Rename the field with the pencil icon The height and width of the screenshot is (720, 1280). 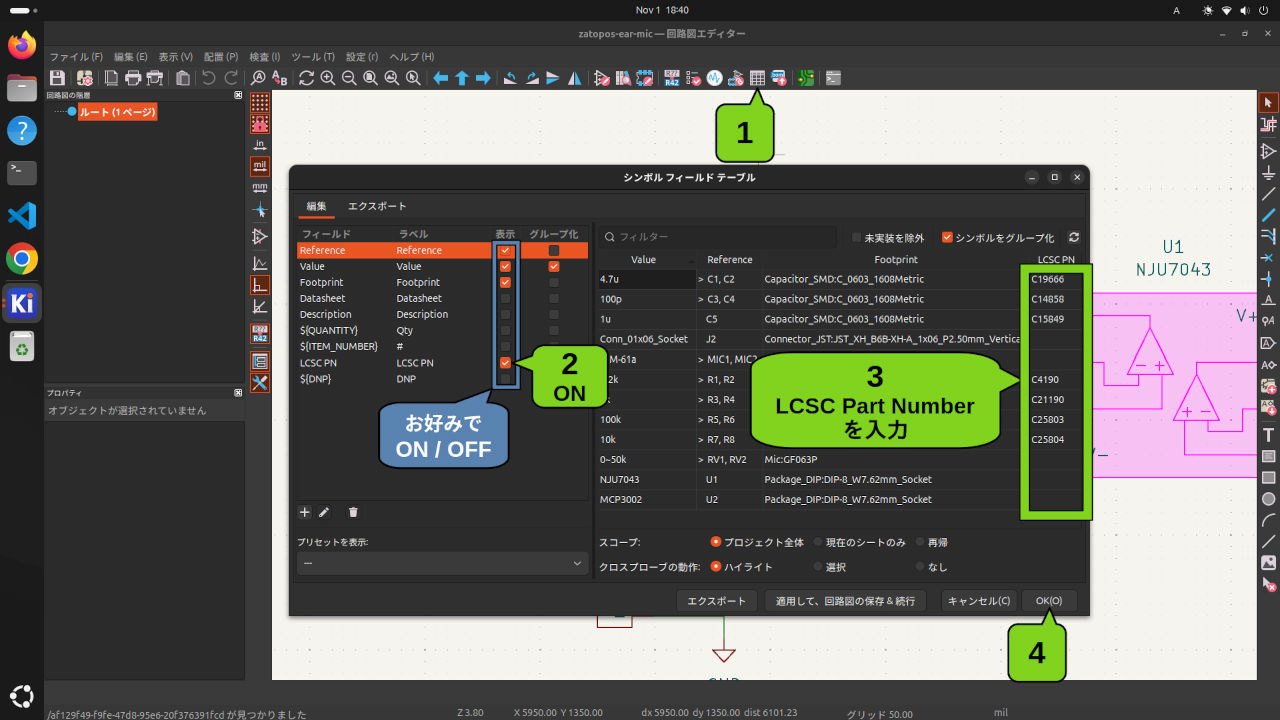coord(324,512)
